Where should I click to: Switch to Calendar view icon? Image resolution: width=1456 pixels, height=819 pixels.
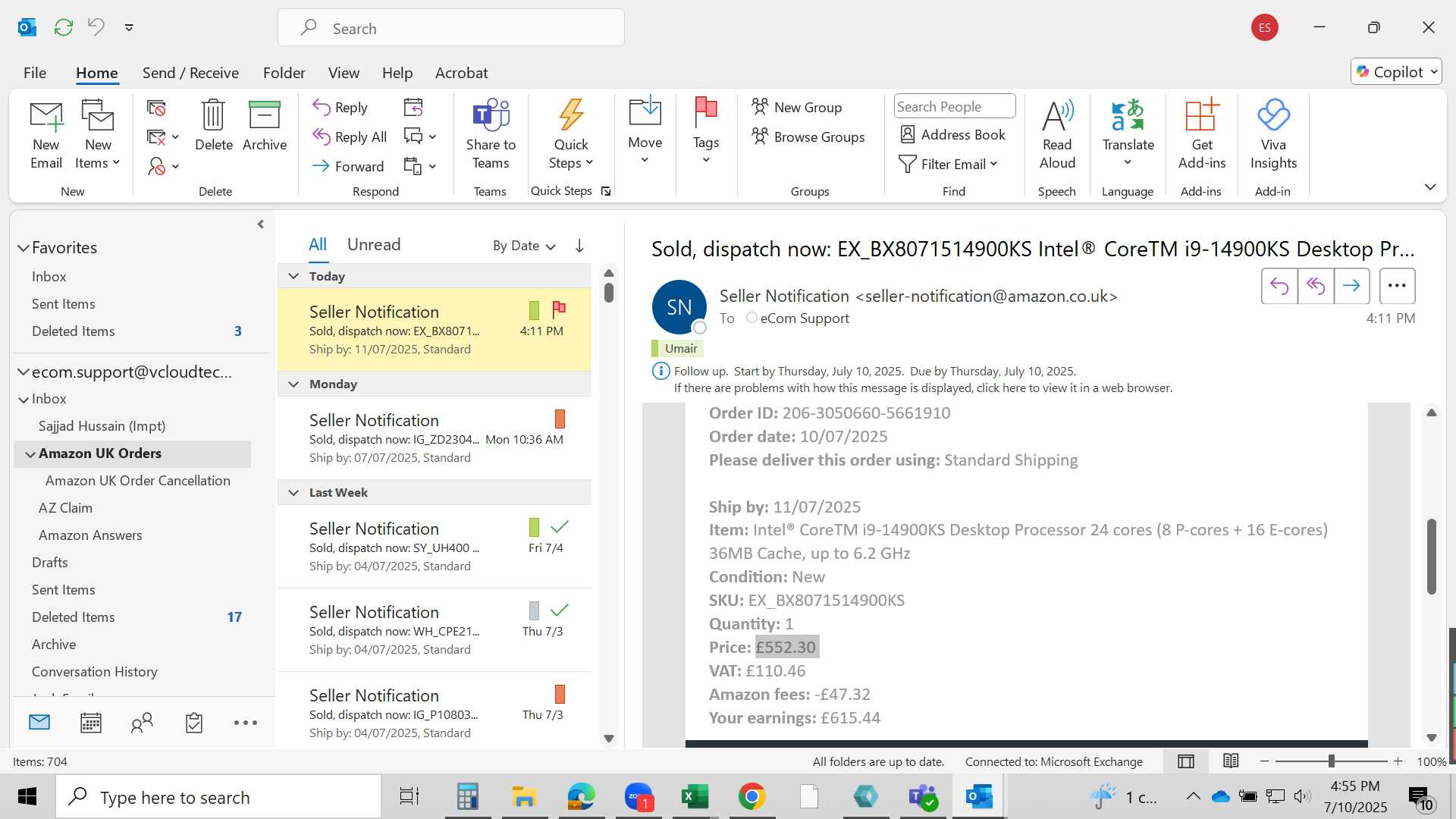pyautogui.click(x=91, y=723)
